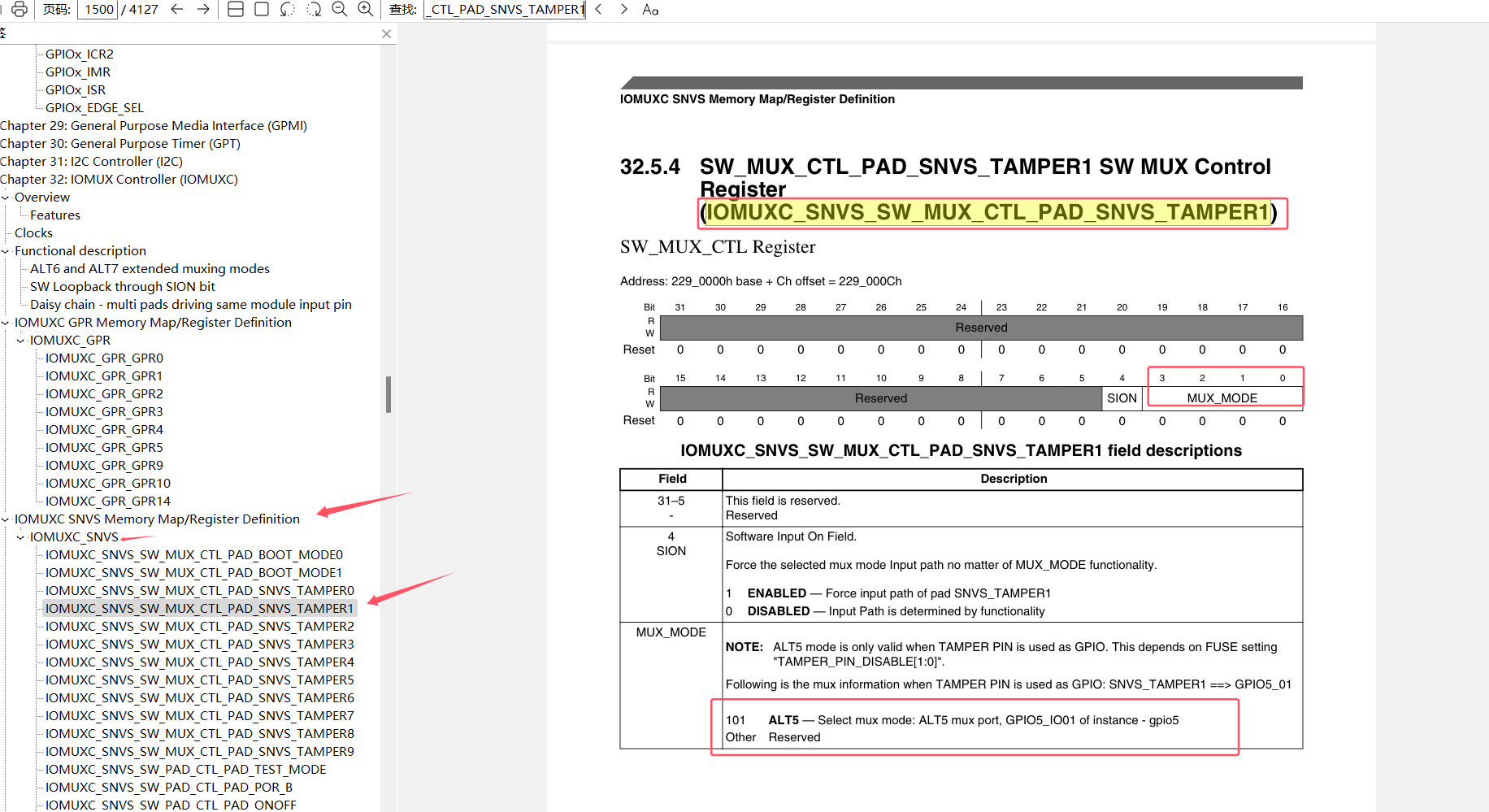Open SW Loopback through SION bit
This screenshot has width=1489, height=812.
[x=123, y=287]
